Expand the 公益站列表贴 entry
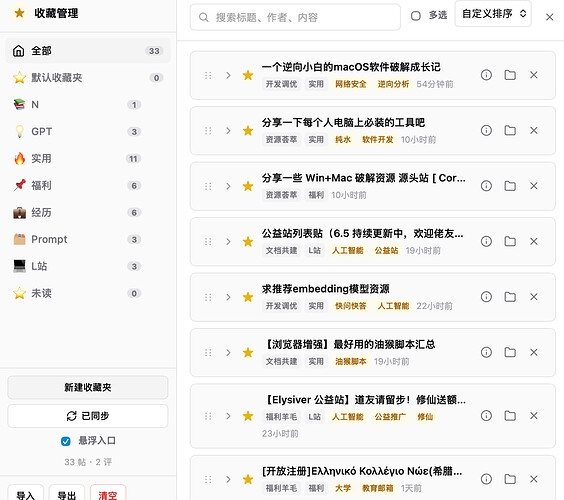The image size is (564, 500). tap(228, 241)
